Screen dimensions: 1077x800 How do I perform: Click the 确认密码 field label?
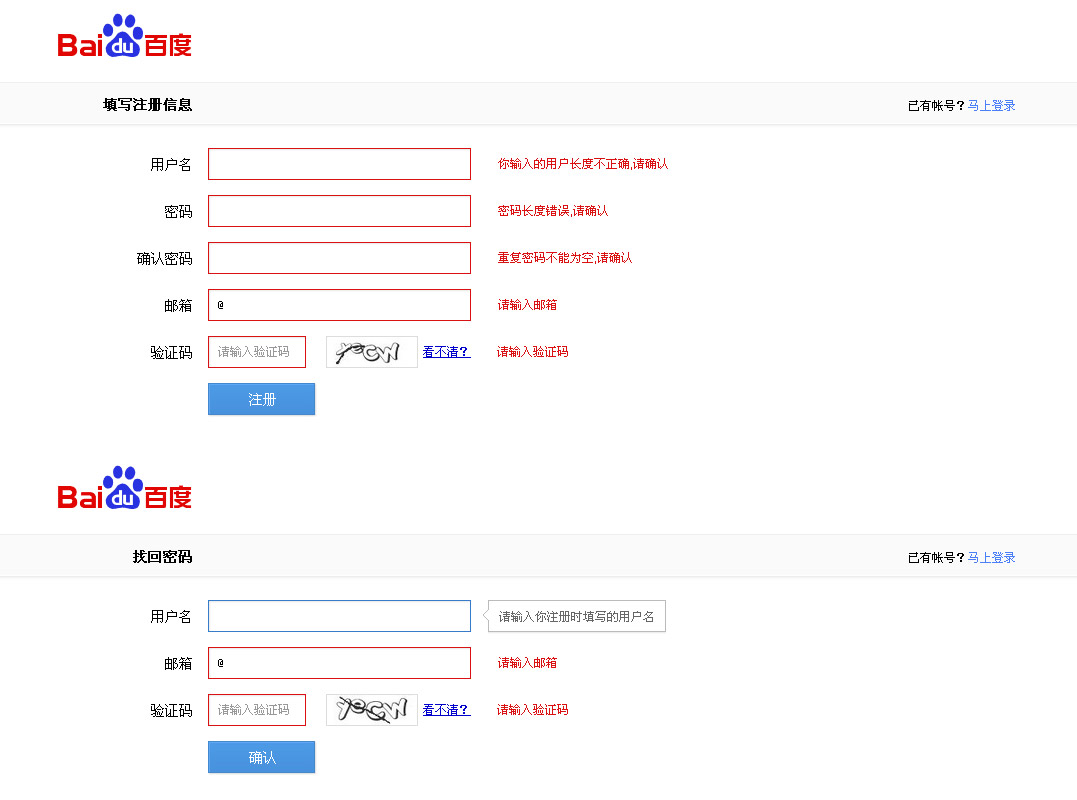[x=165, y=258]
